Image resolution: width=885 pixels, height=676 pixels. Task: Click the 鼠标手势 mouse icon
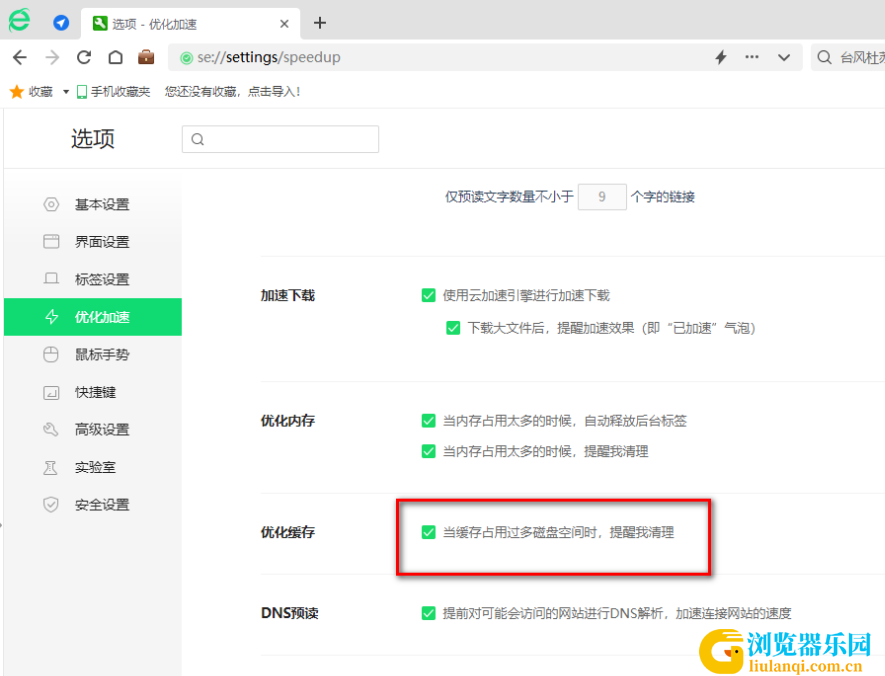(x=51, y=354)
